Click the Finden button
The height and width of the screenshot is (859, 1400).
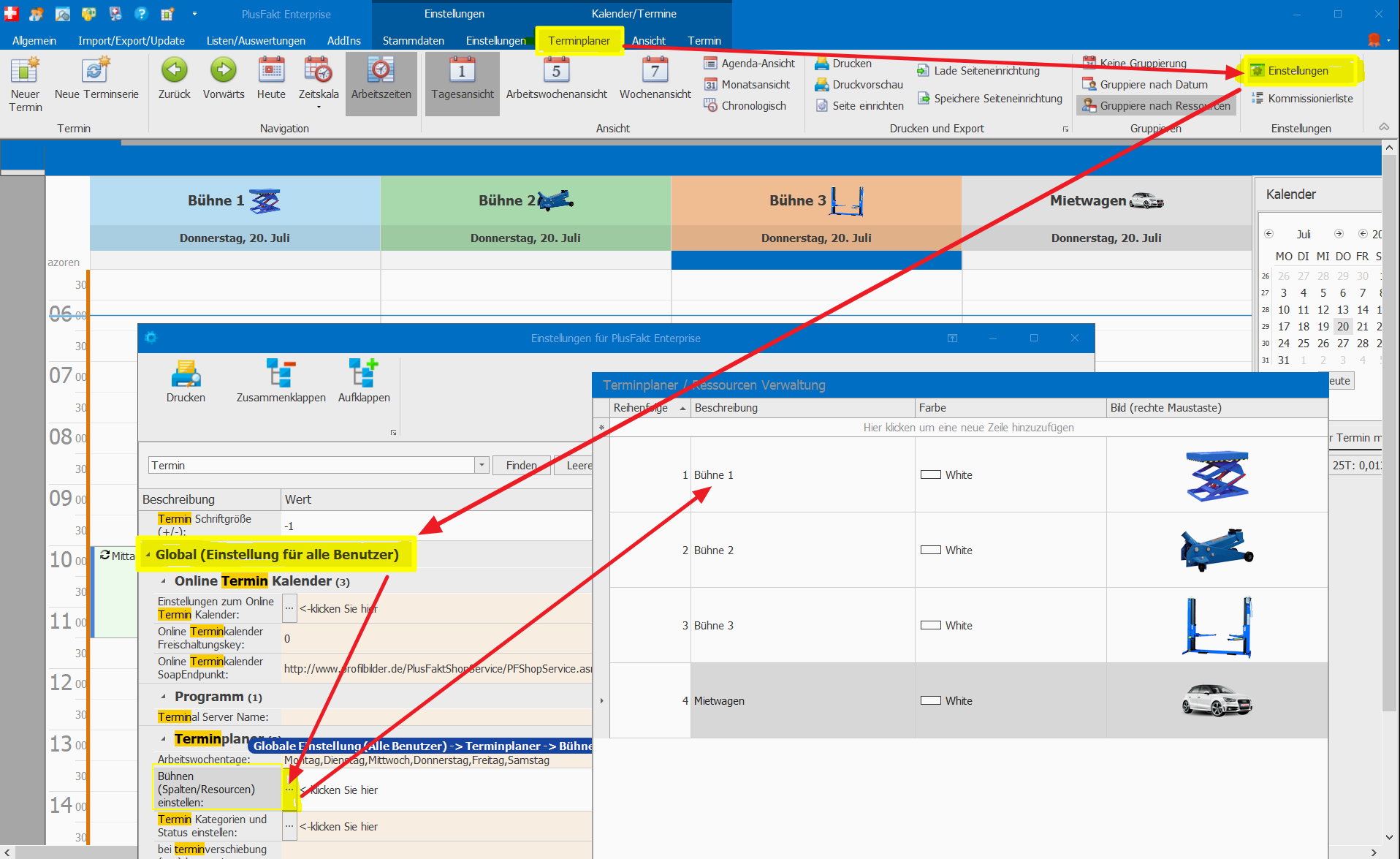coord(522,466)
